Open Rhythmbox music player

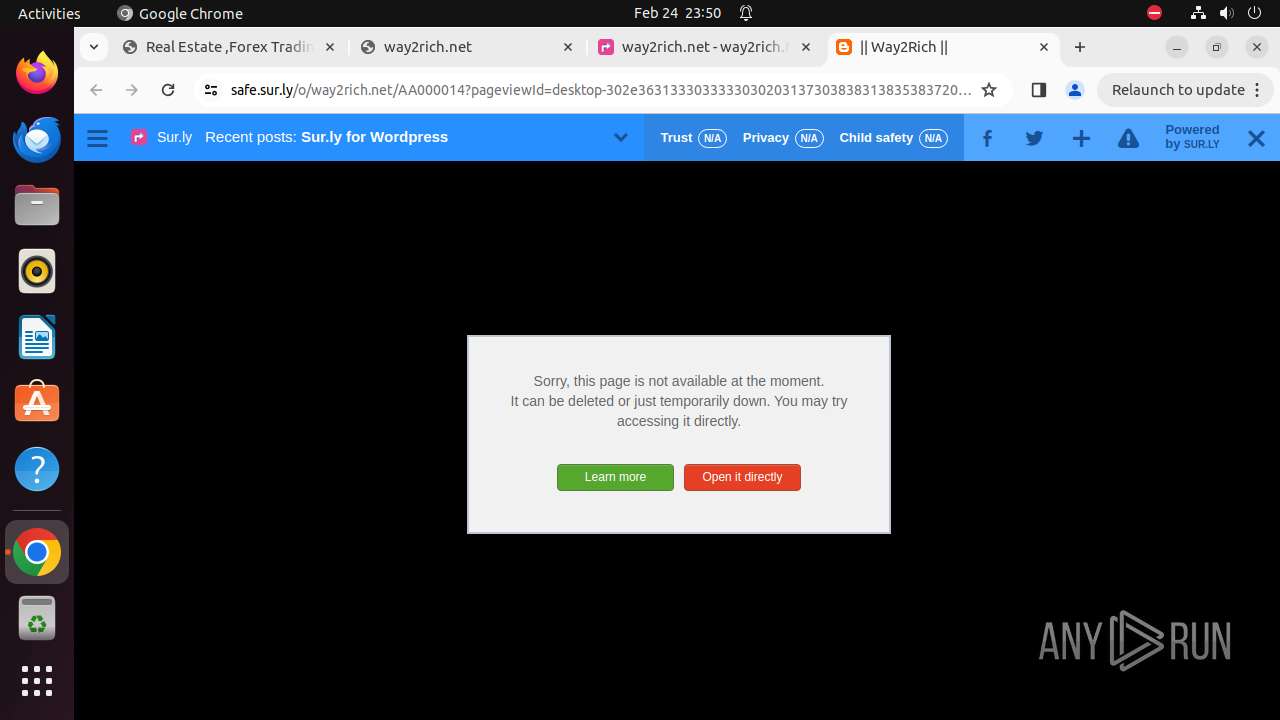pyautogui.click(x=37, y=271)
